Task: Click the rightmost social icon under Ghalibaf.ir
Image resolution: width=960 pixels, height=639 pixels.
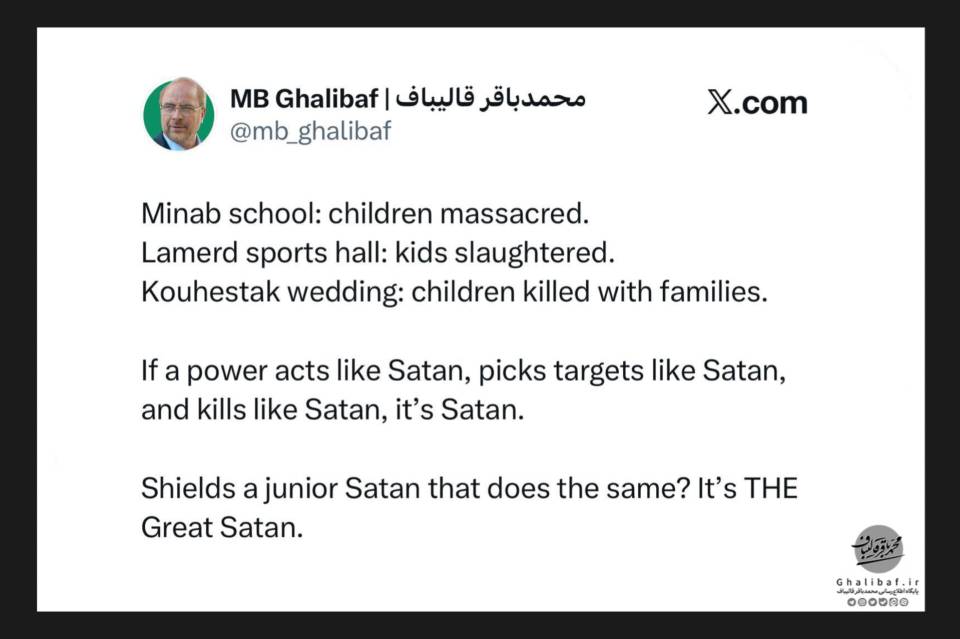Action: 904,602
